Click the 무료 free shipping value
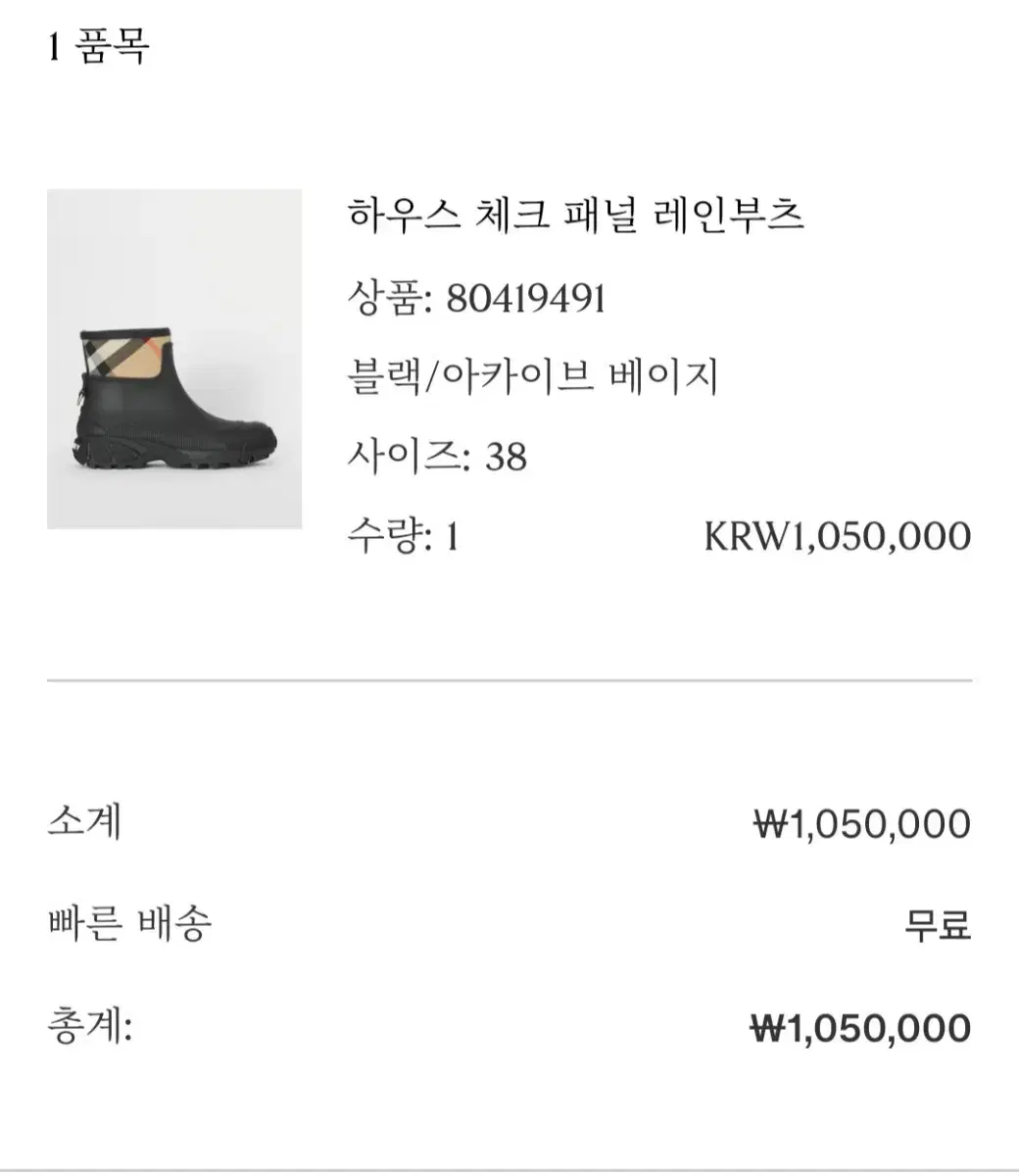 pyautogui.click(x=938, y=924)
